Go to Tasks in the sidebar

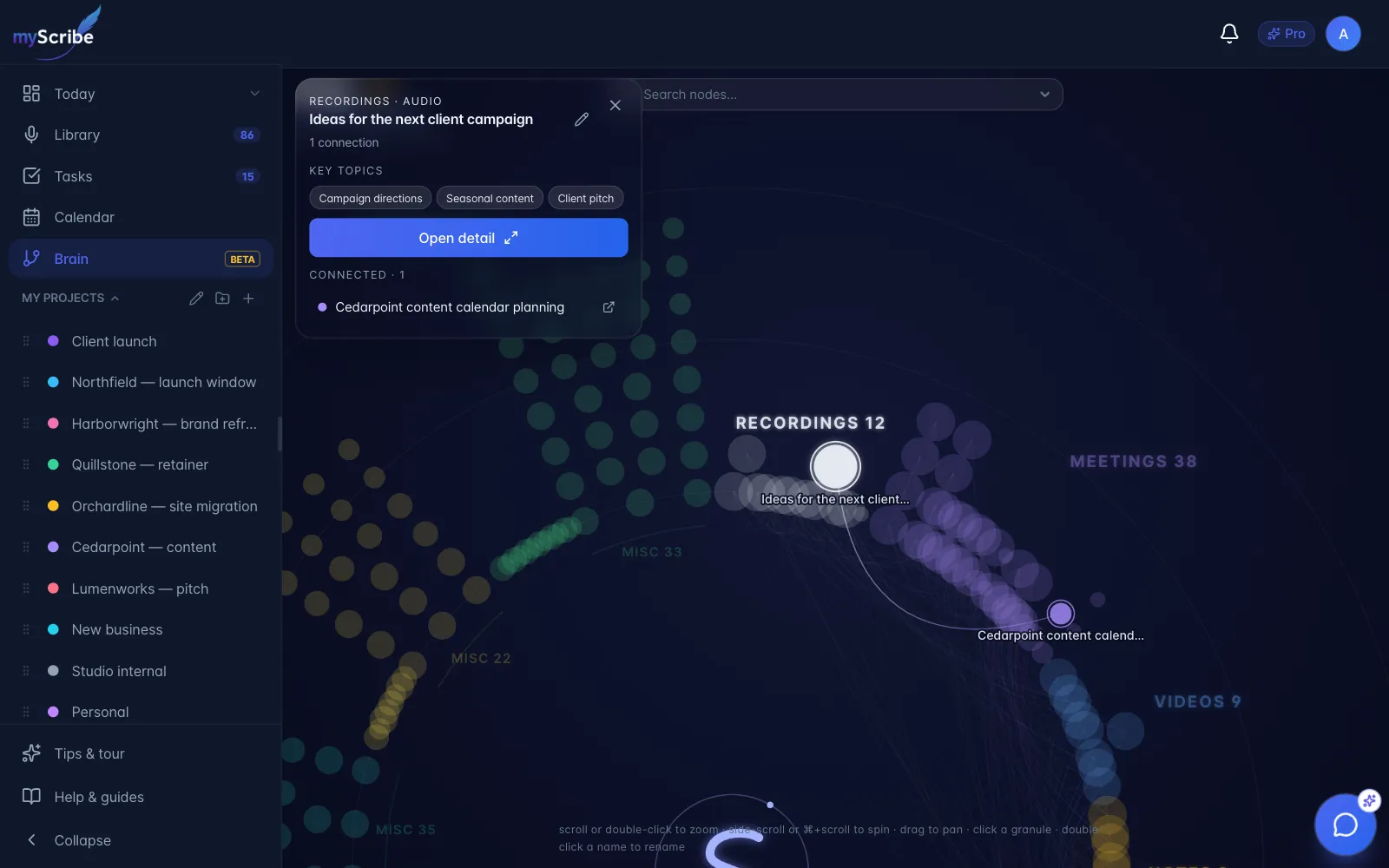(141, 176)
